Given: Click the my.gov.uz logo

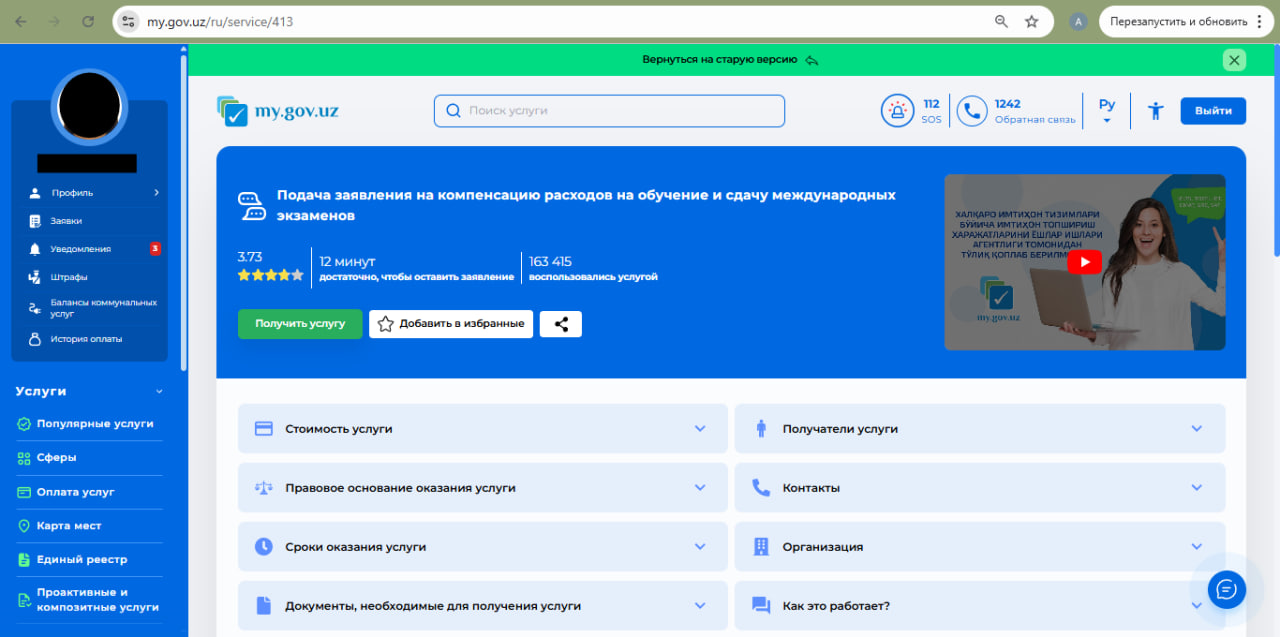Looking at the screenshot, I should [x=278, y=111].
